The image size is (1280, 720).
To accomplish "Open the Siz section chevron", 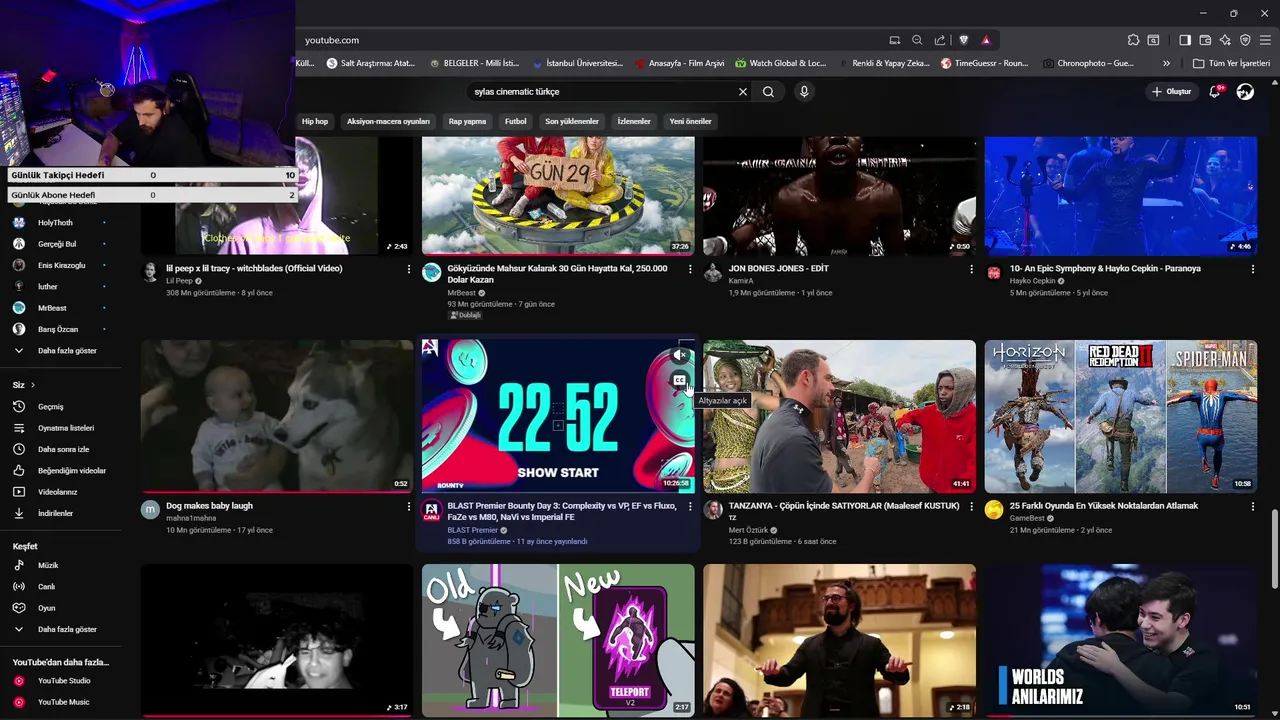I will (x=32, y=385).
